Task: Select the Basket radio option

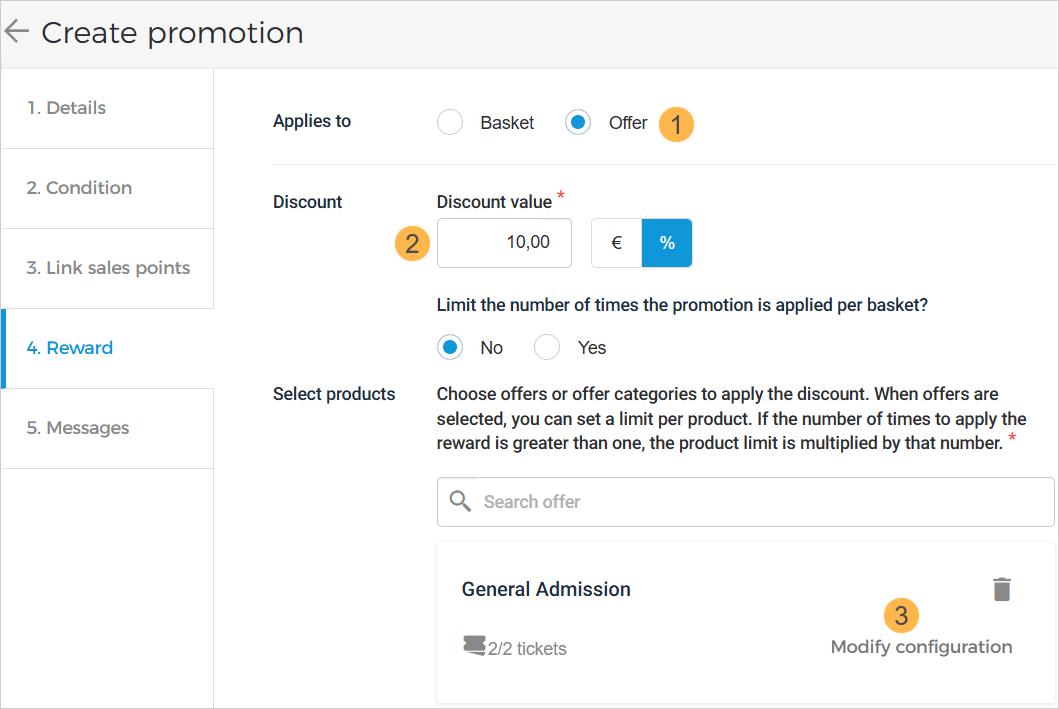Action: 450,123
